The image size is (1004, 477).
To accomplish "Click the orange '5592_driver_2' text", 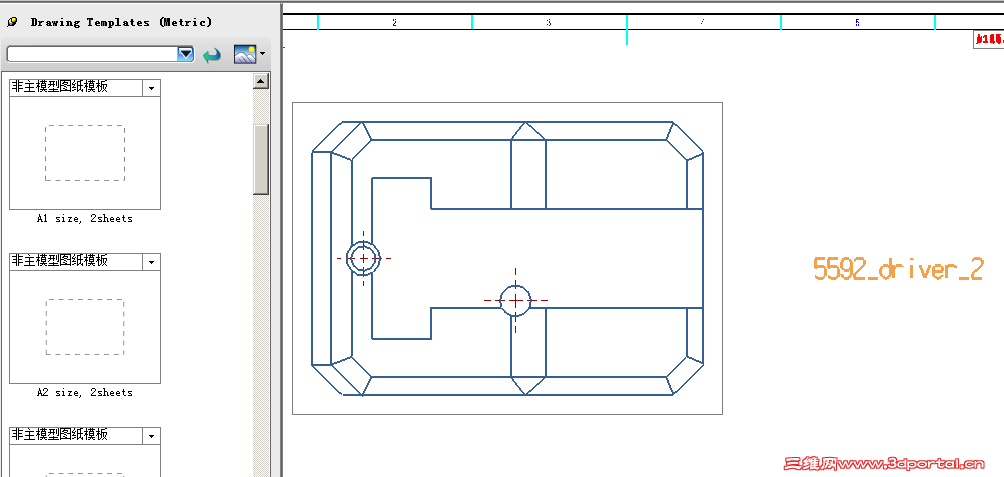I will (x=898, y=269).
